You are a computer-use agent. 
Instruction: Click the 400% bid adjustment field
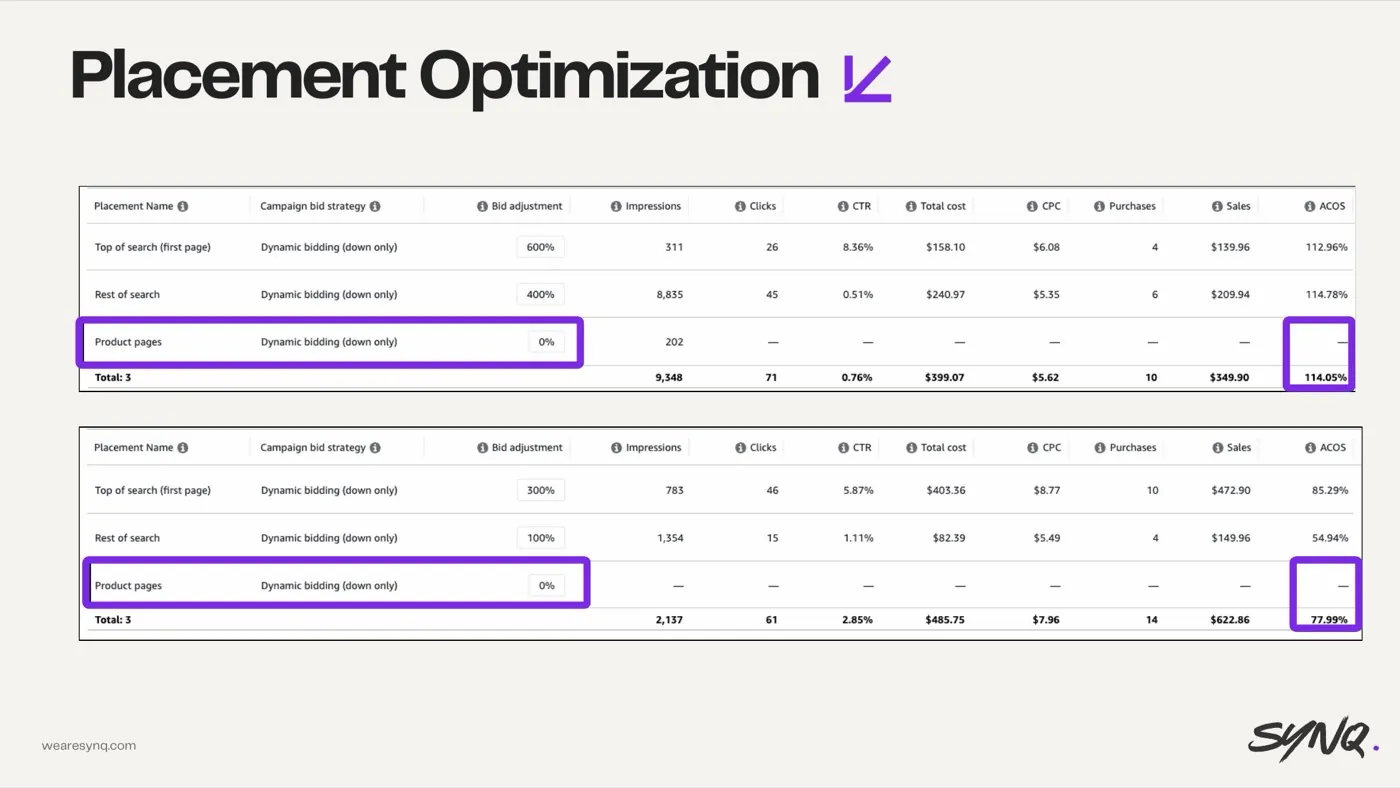click(x=541, y=294)
